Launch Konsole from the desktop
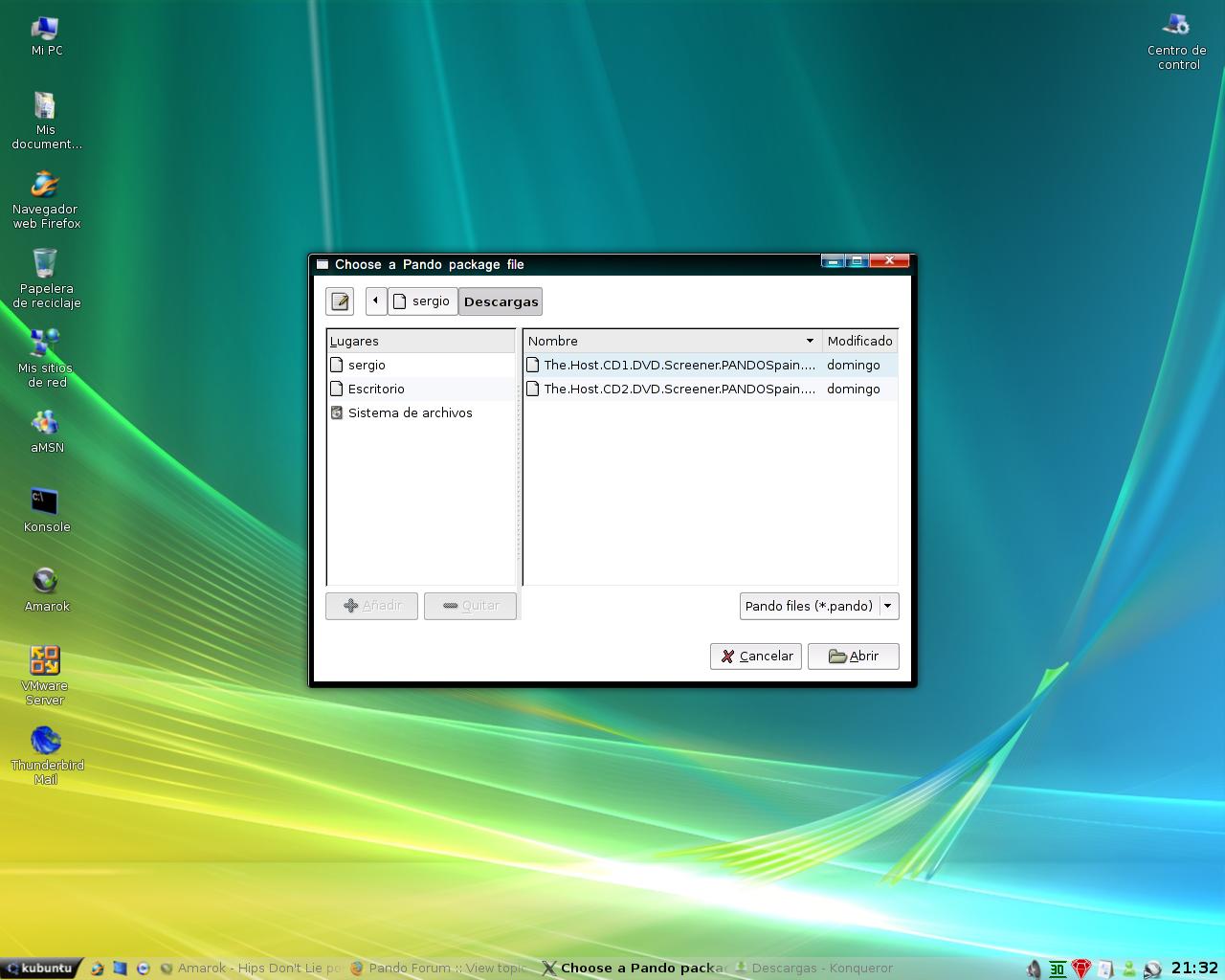This screenshot has width=1225, height=980. tap(46, 510)
